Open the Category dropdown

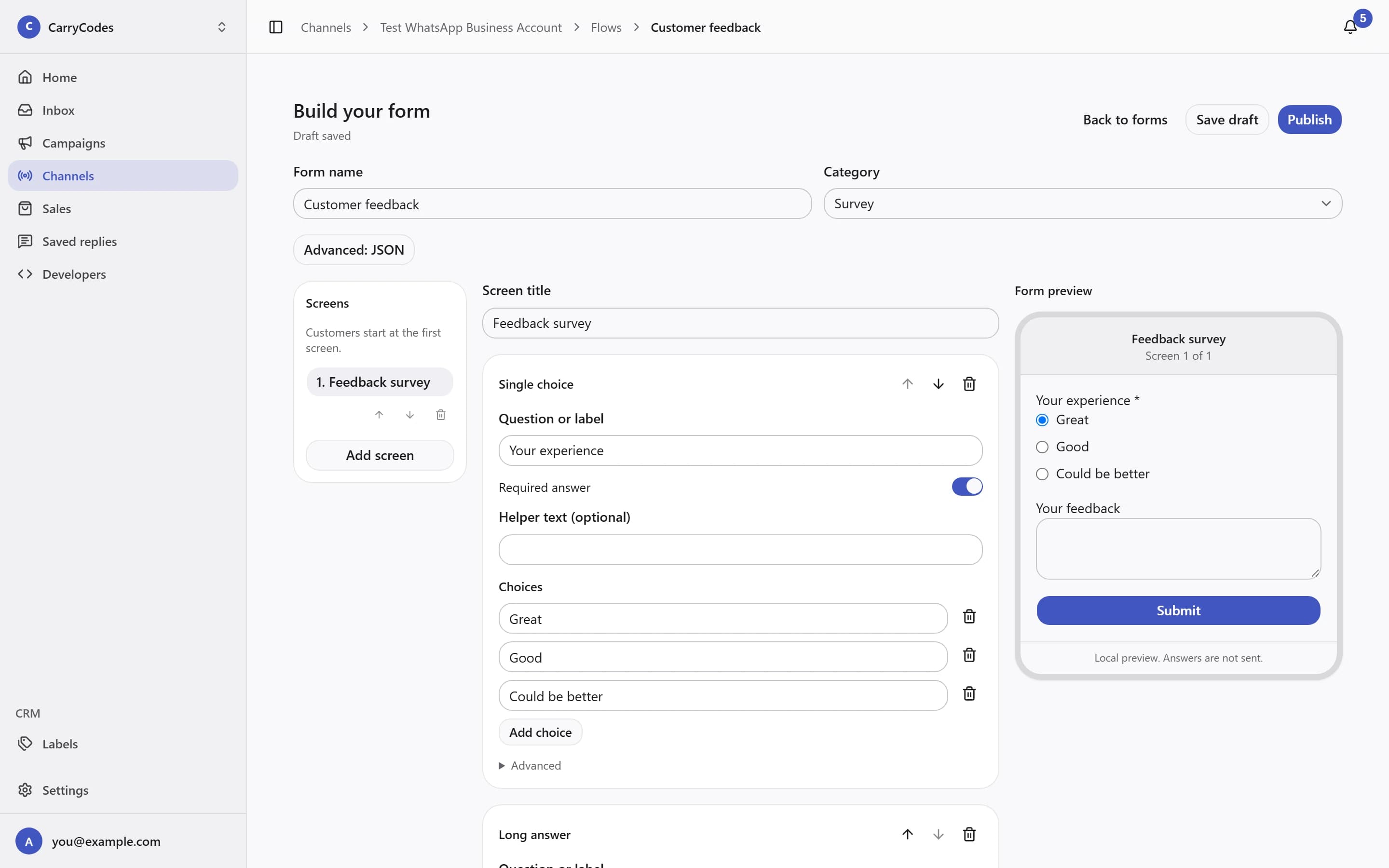1082,204
